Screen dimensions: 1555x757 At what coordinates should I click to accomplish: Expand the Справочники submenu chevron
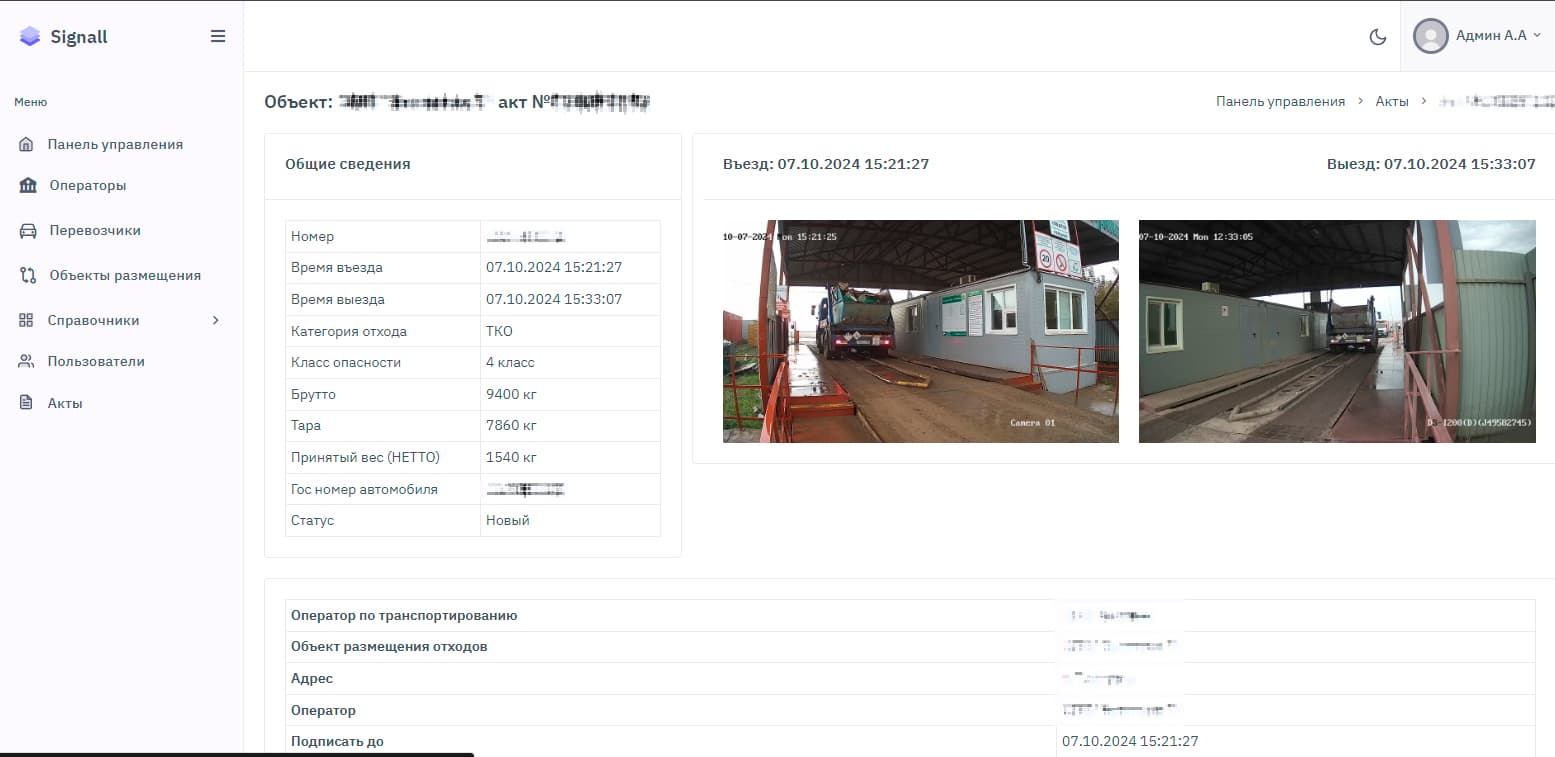coord(216,321)
